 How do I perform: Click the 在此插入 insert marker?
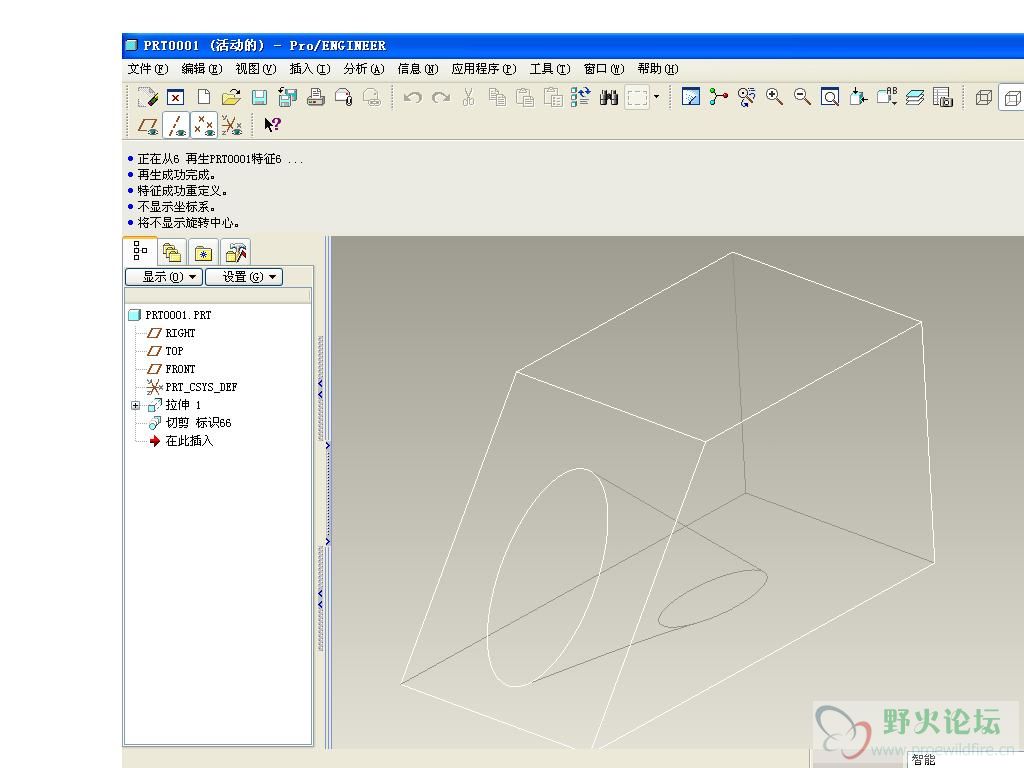[x=189, y=441]
